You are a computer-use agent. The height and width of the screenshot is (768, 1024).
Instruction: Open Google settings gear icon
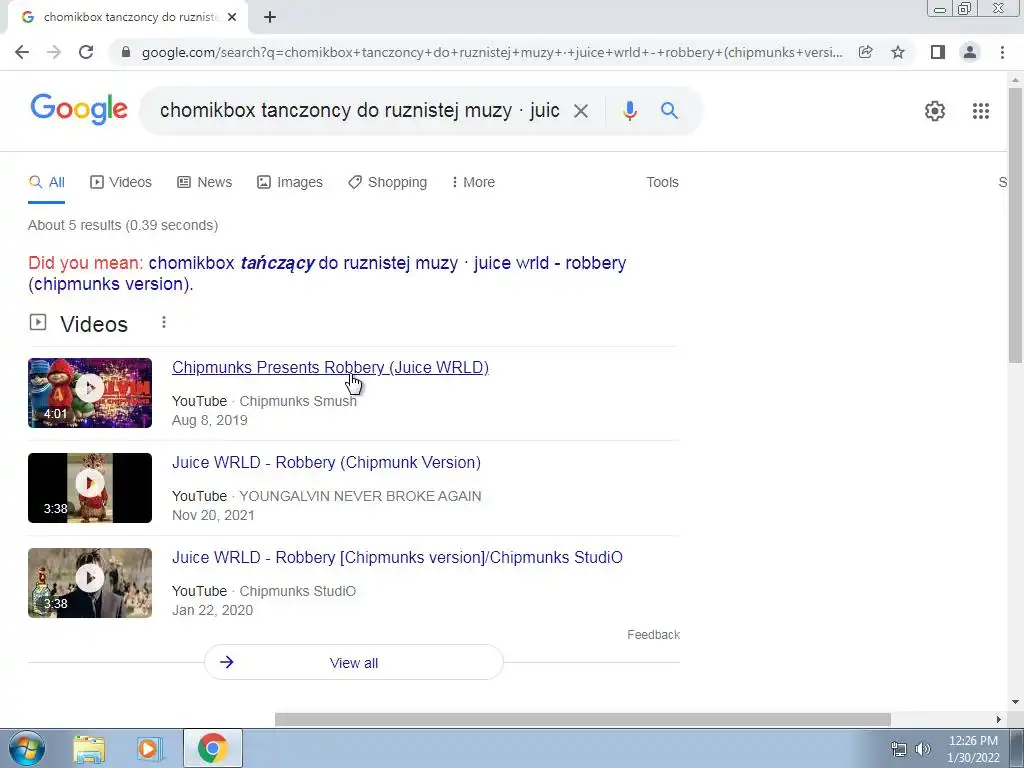pos(935,111)
